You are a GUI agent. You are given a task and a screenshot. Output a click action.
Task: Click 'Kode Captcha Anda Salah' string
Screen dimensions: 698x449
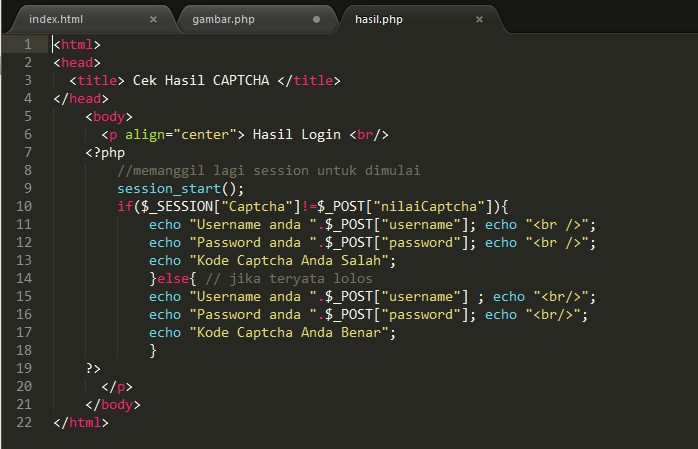coord(289,260)
